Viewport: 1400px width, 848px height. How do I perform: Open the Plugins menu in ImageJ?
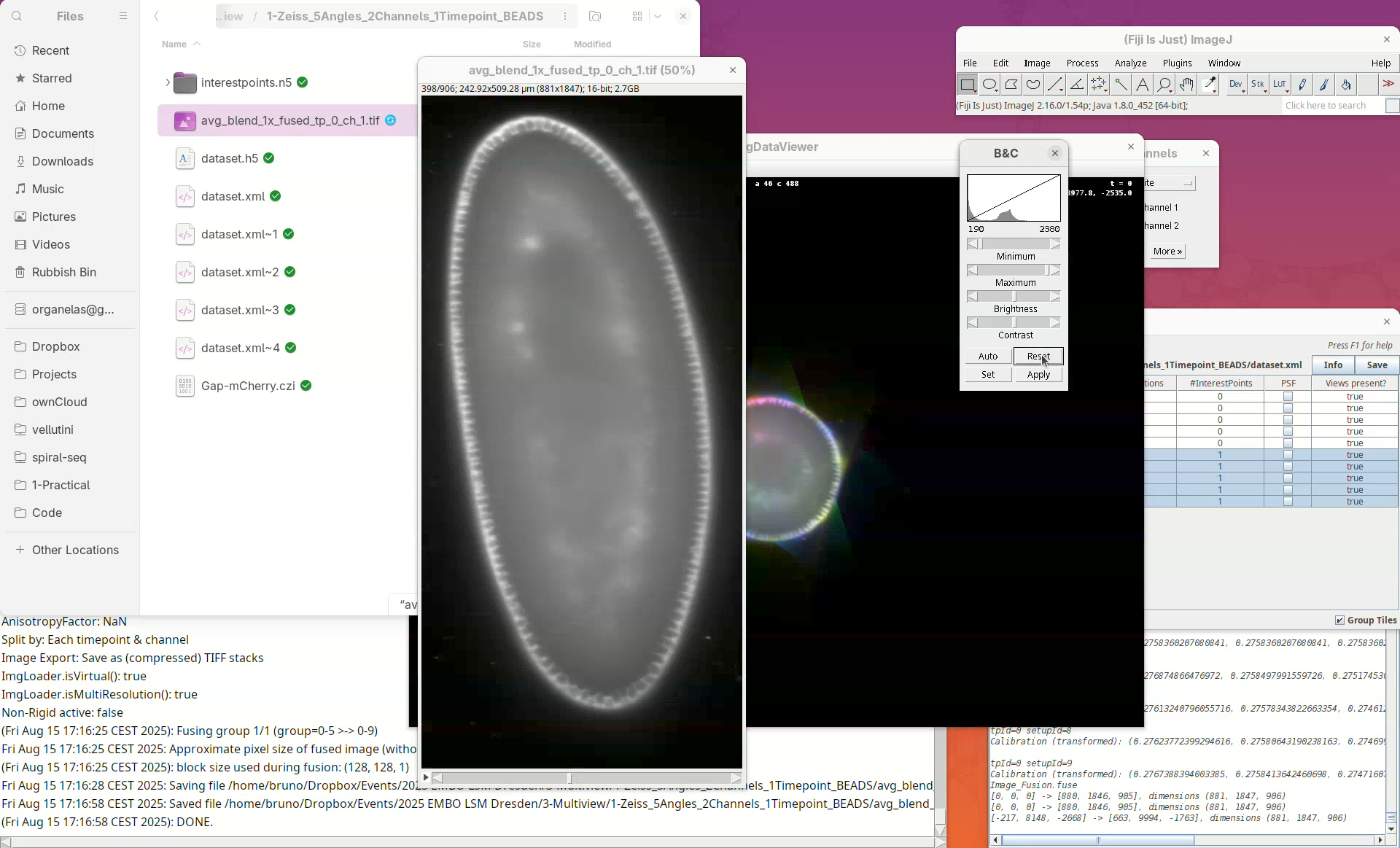pos(1177,63)
